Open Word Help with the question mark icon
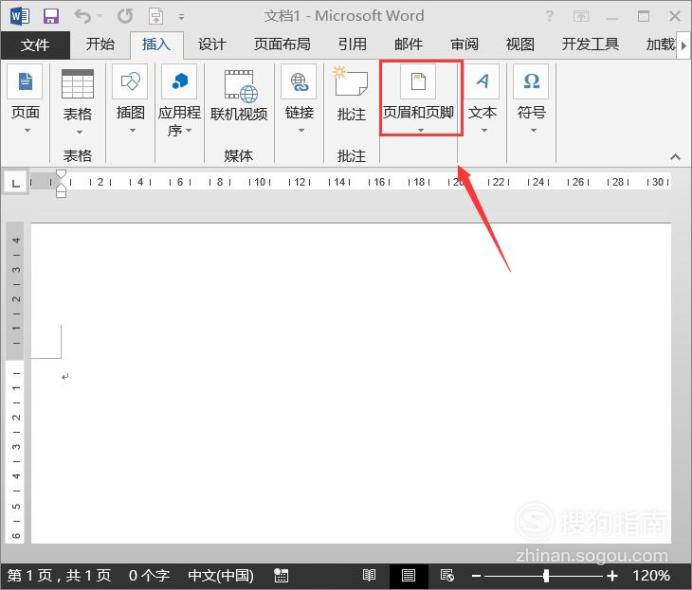 549,17
